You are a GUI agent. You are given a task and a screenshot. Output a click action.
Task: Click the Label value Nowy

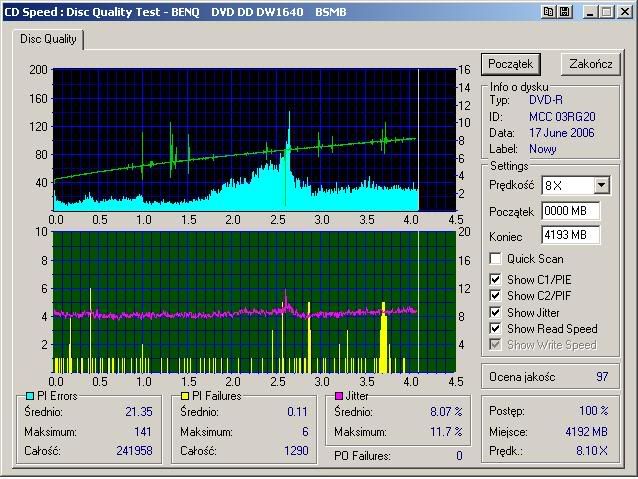tap(542, 149)
